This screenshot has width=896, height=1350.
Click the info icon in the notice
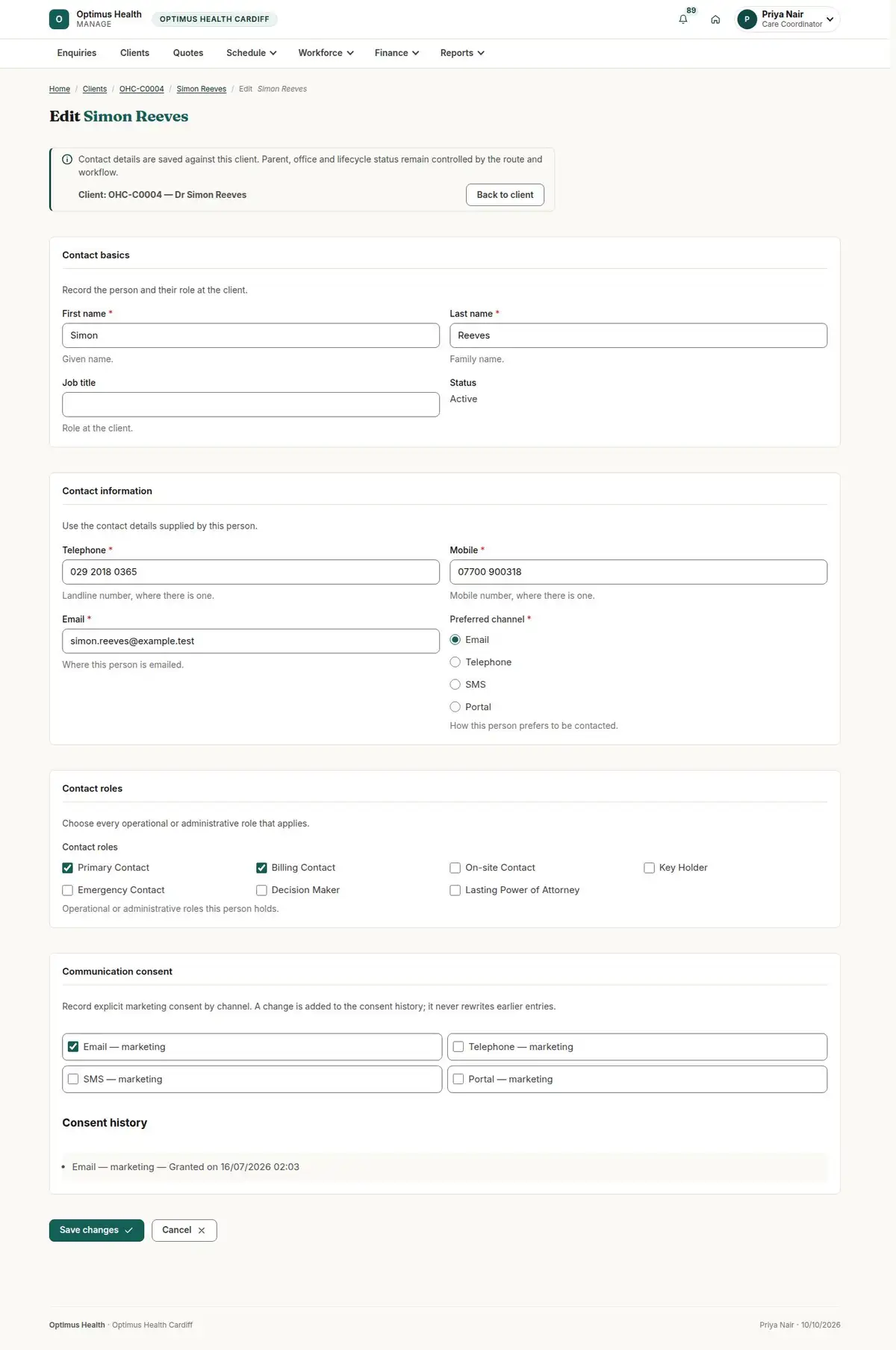coord(67,160)
